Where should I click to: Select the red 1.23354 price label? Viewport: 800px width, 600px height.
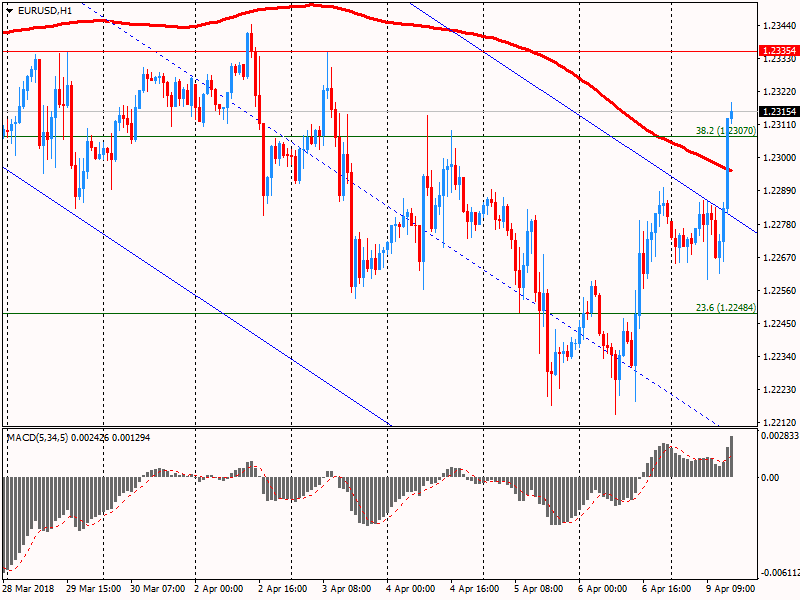coord(779,51)
